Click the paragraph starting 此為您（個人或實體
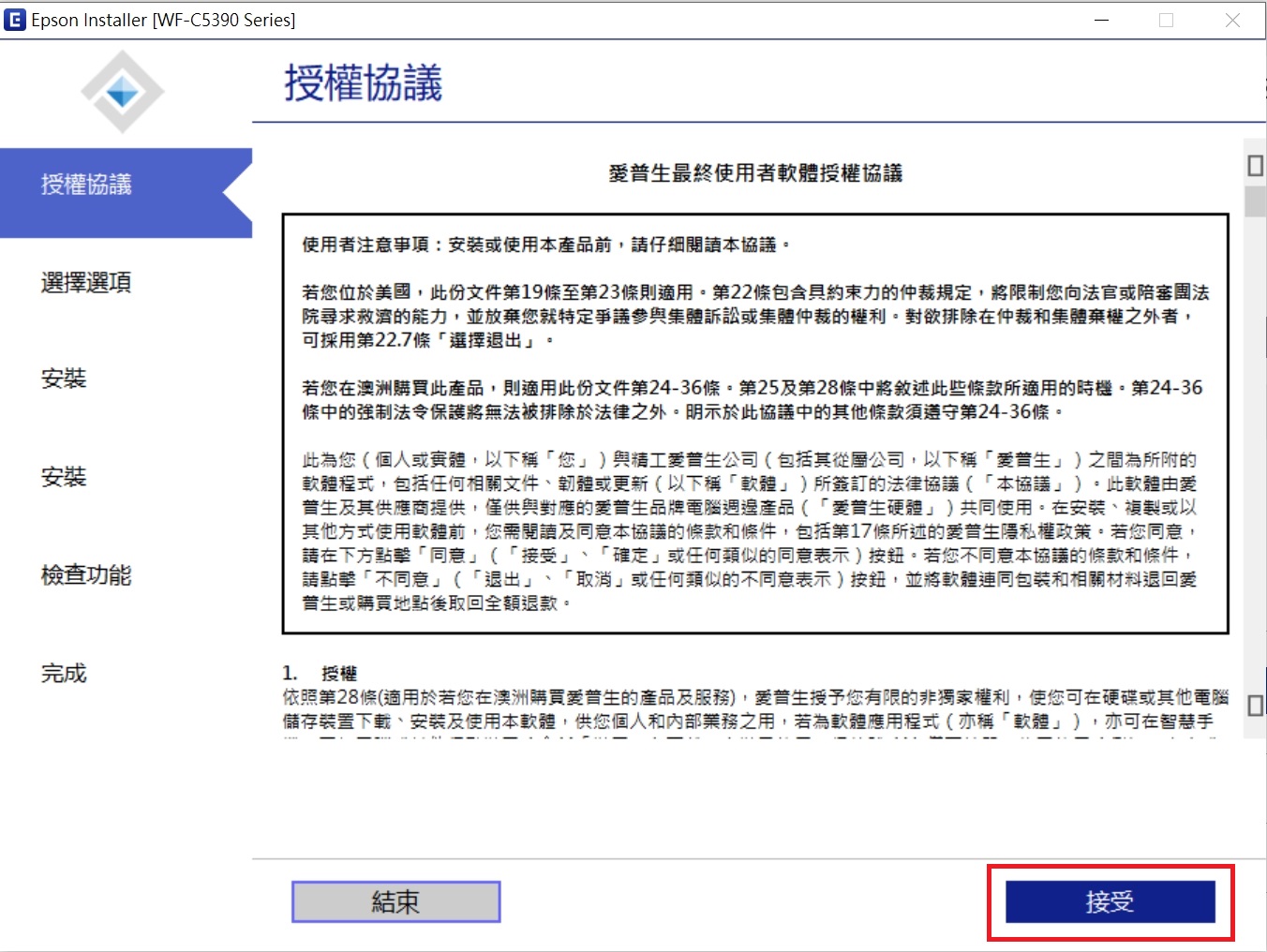This screenshot has height=952, width=1267. click(x=750, y=531)
